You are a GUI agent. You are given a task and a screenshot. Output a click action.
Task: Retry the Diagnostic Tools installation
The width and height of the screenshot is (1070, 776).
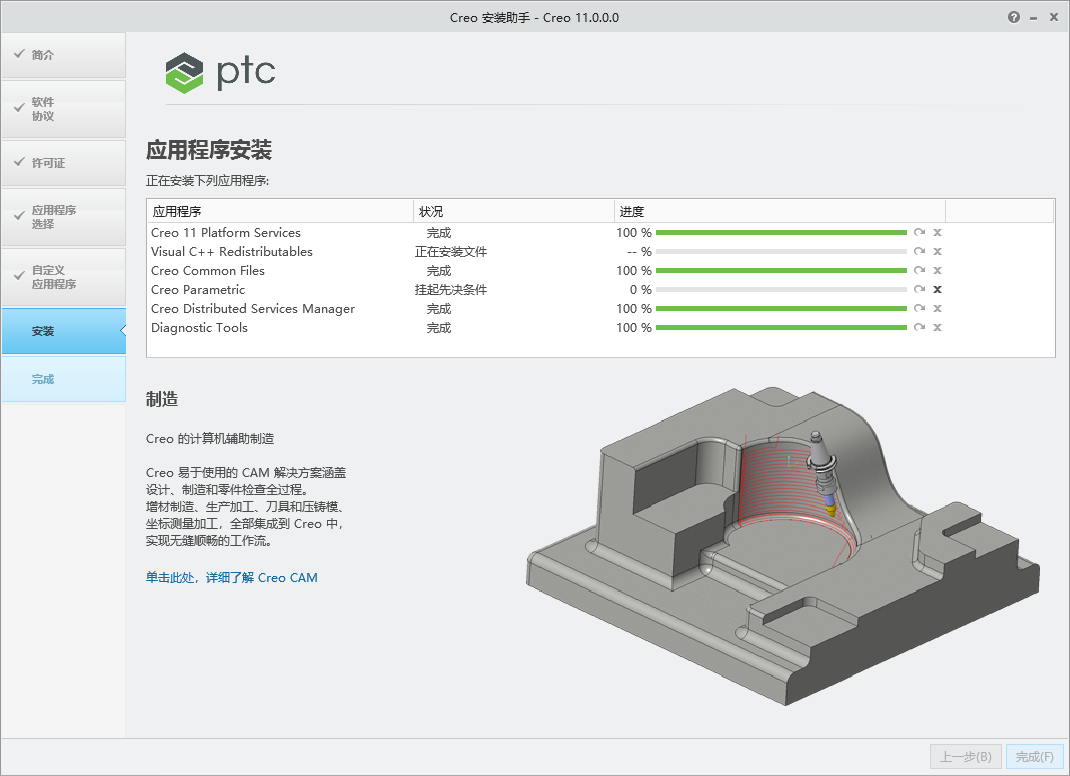(919, 327)
